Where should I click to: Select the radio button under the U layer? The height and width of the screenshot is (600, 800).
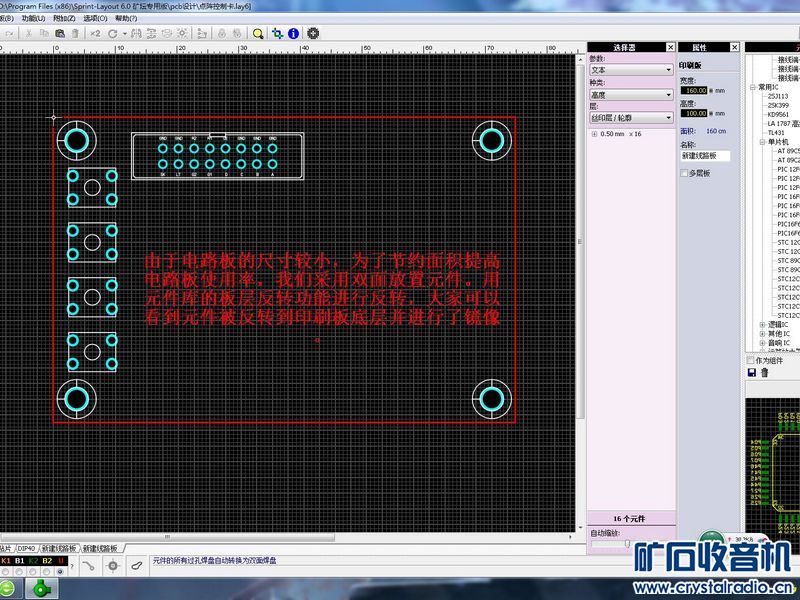[x=61, y=572]
